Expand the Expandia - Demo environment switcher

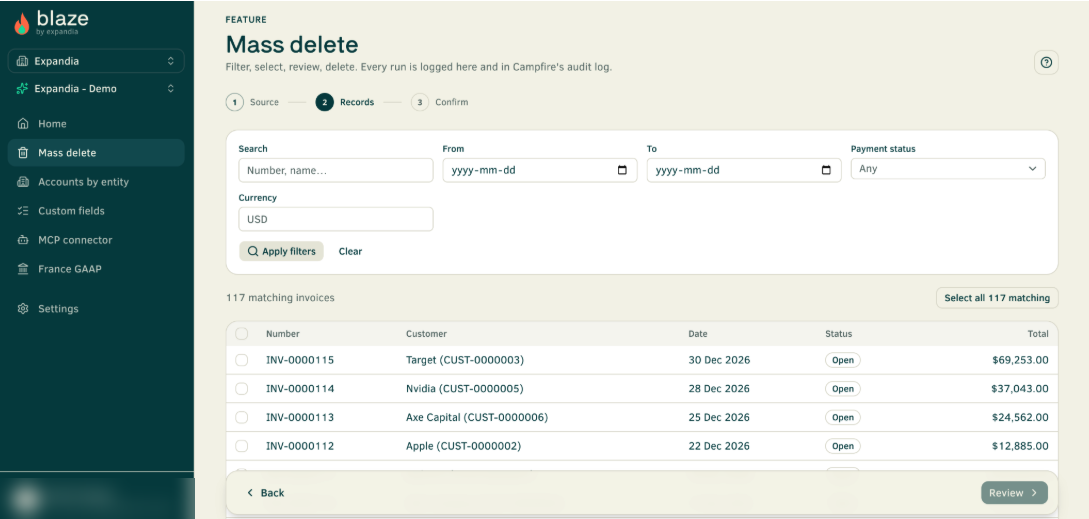click(96, 89)
